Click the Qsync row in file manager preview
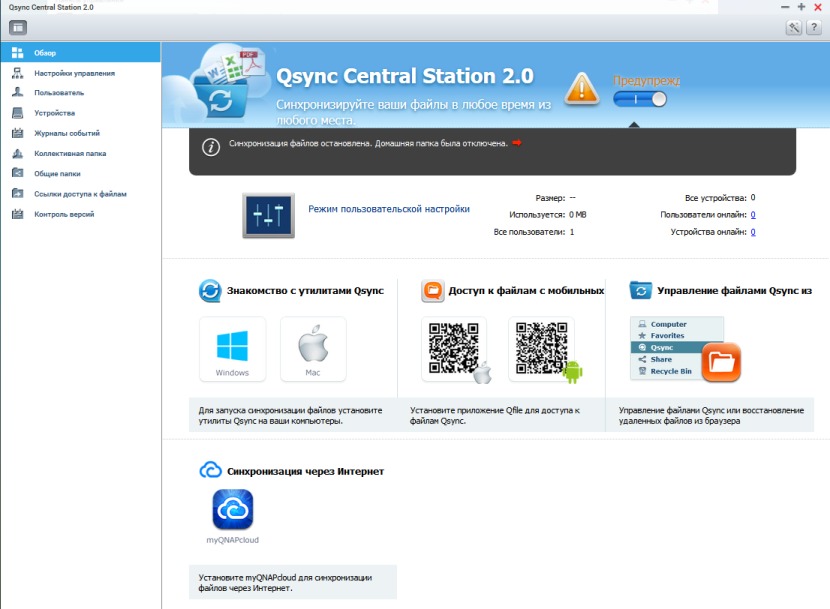Viewport: 830px width, 609px height. pos(667,347)
